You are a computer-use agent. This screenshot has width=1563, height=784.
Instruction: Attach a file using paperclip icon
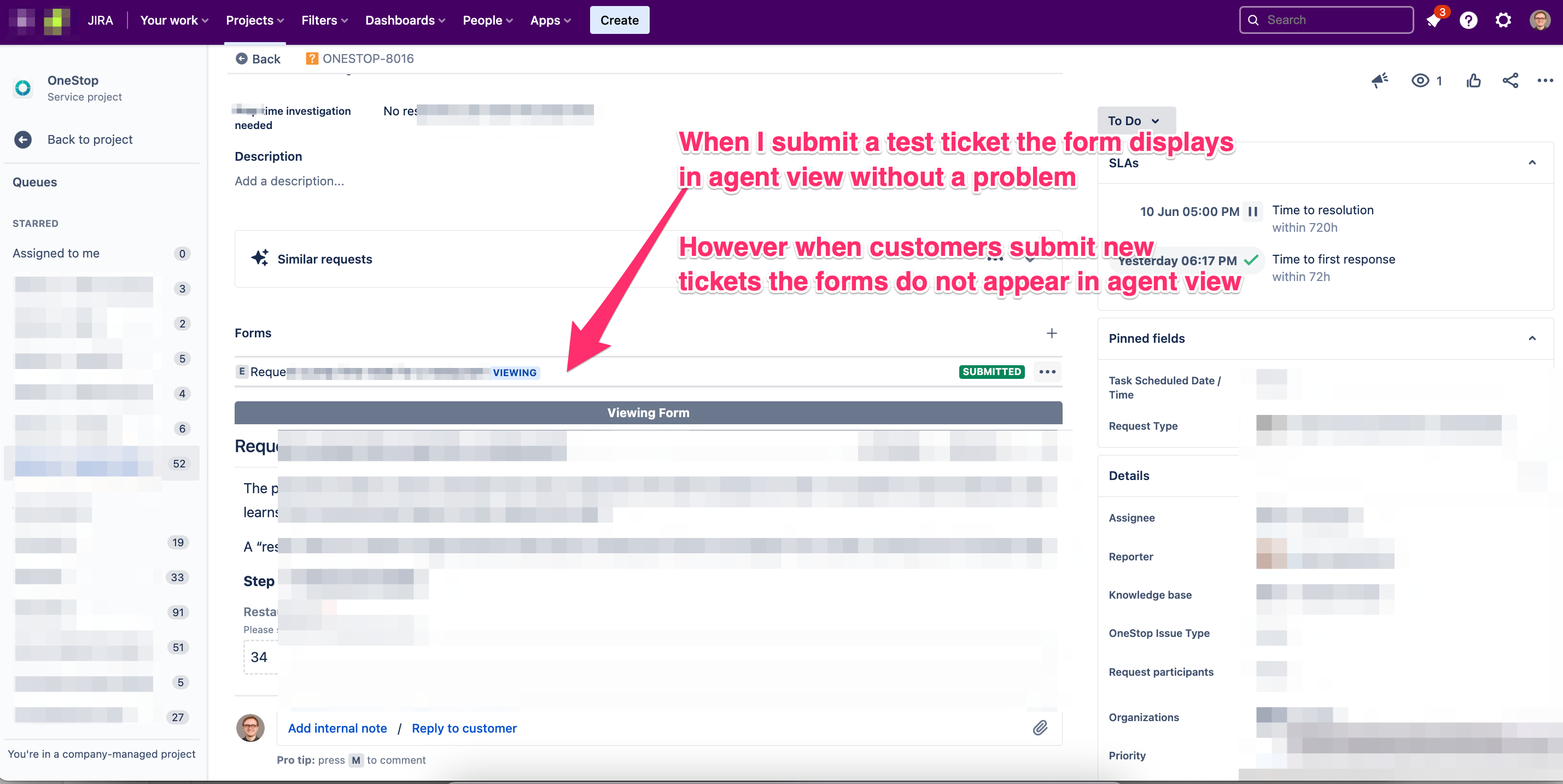pyautogui.click(x=1041, y=728)
